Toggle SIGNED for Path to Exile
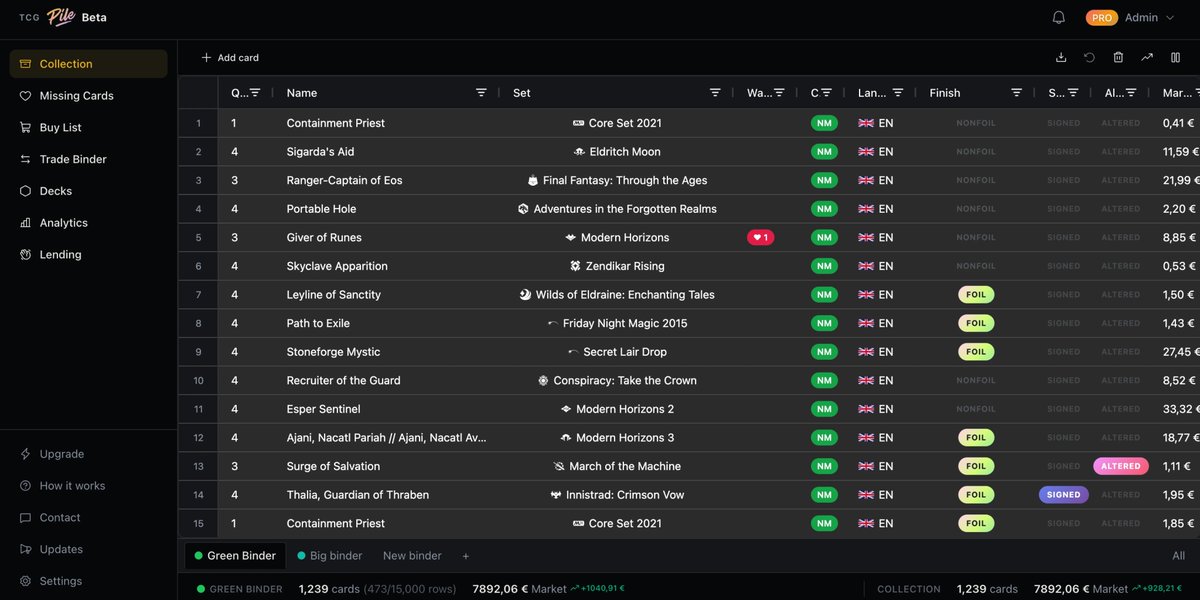 coord(1064,324)
